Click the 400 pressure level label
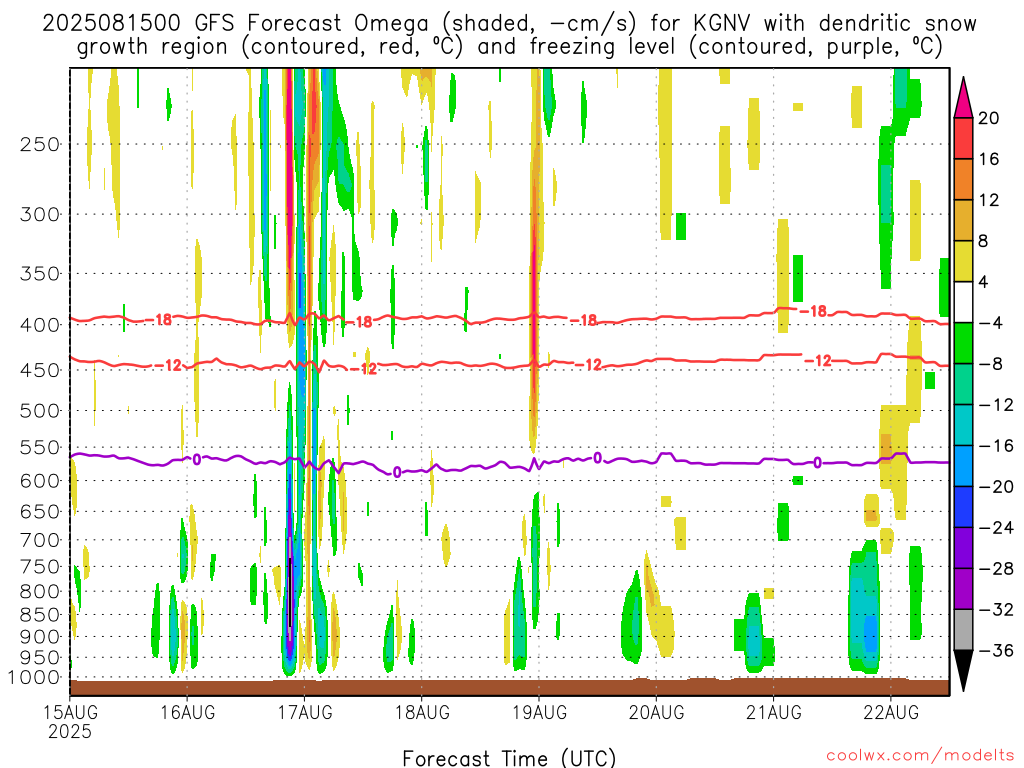 40,325
